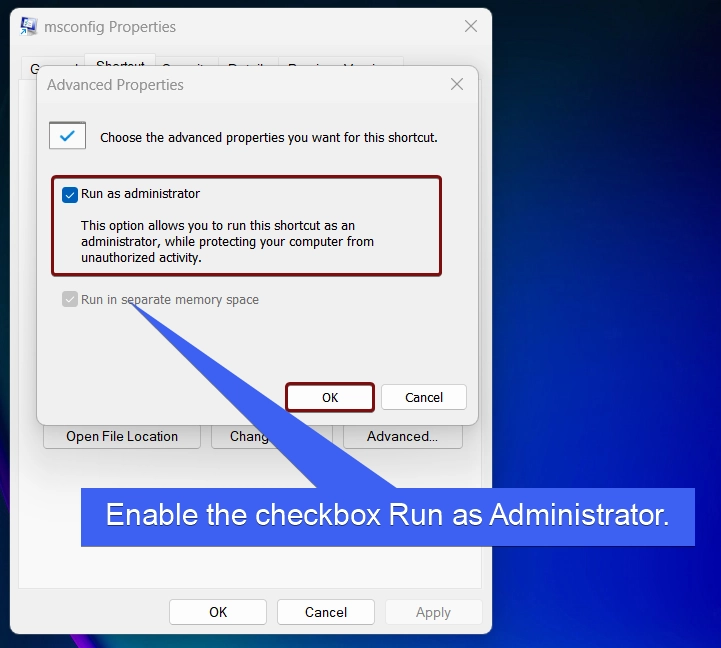Click the Apply button in msconfig Properties
Image resolution: width=721 pixels, height=648 pixels.
point(433,612)
